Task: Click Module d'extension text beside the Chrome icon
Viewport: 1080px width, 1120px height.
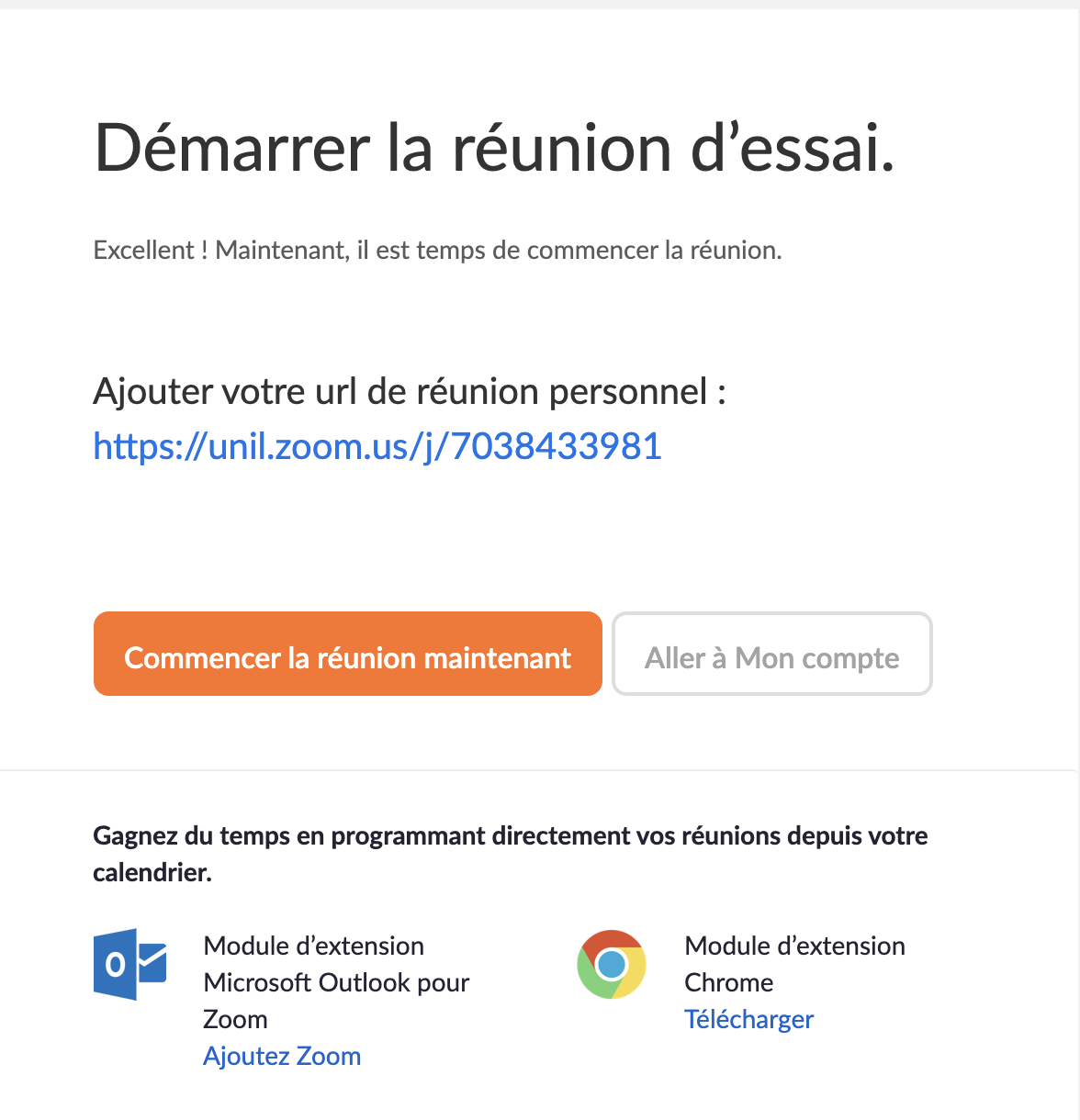Action: click(794, 946)
